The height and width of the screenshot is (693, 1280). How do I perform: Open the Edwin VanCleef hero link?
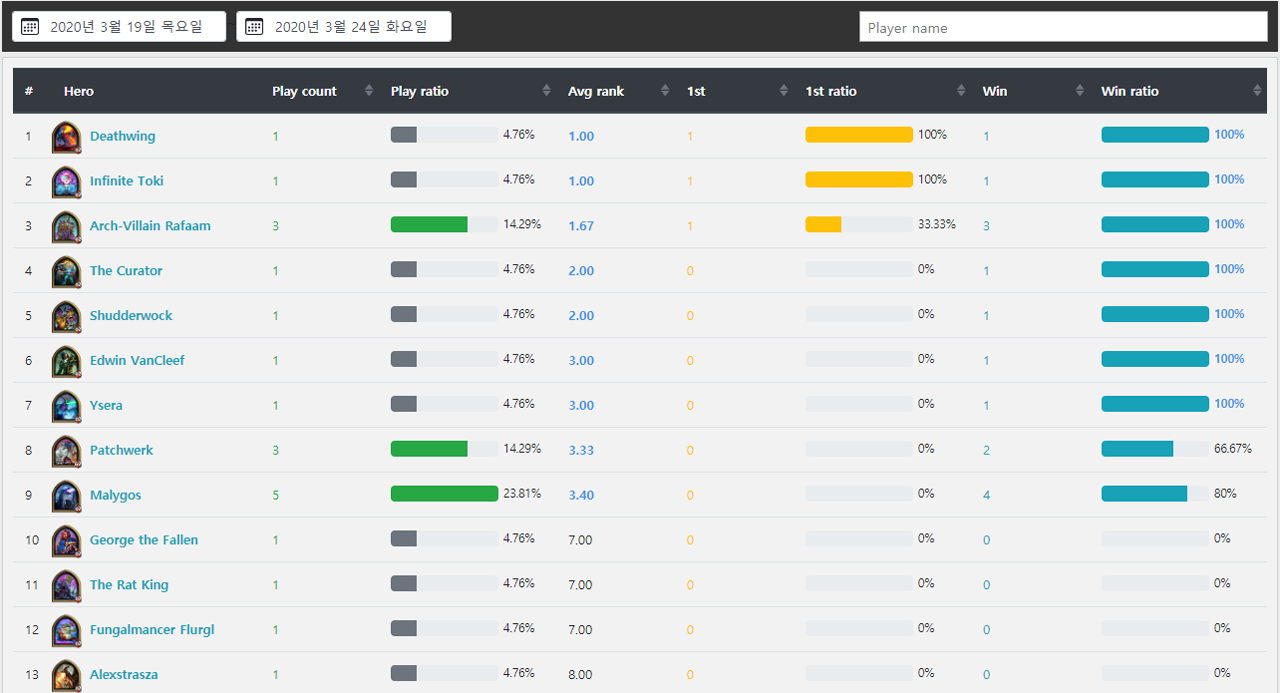click(x=137, y=360)
